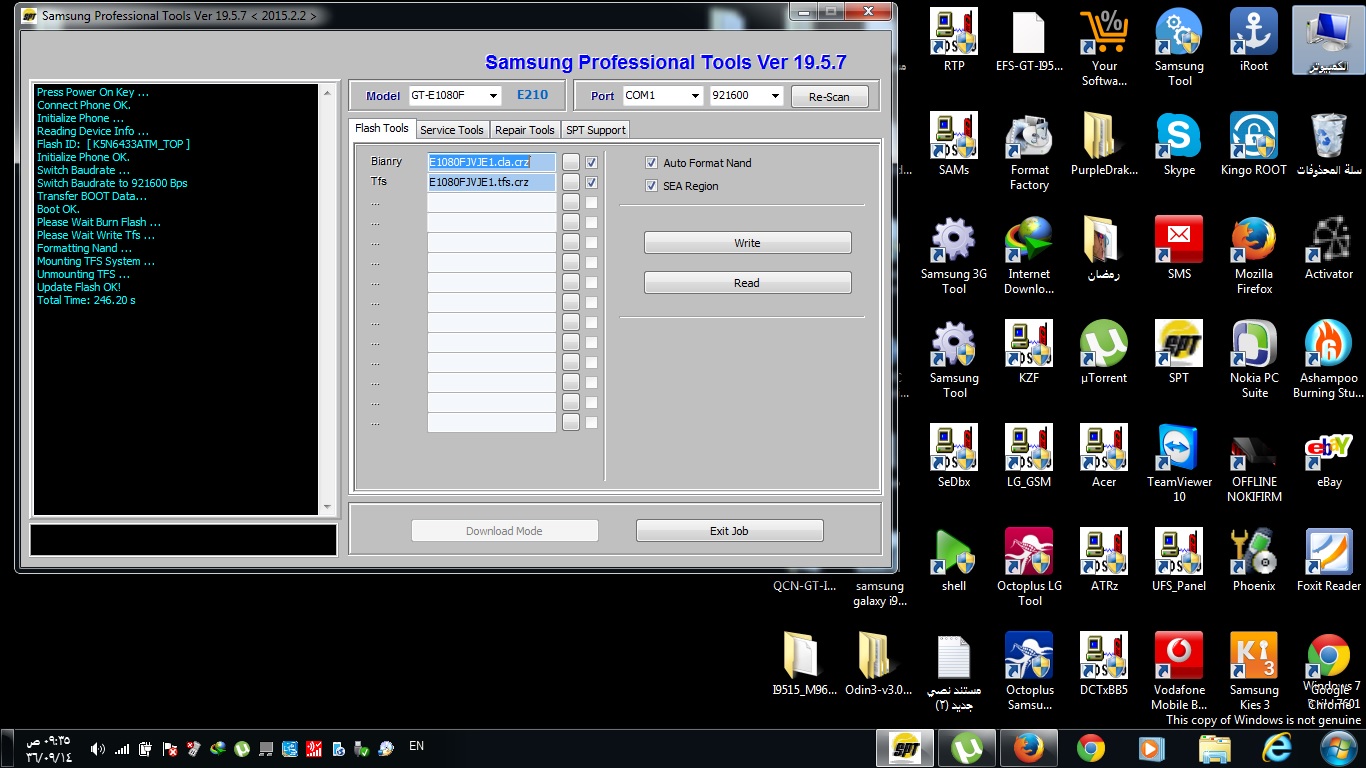Open the OFFLINE NOKIFIRM shortcut

tap(1254, 463)
